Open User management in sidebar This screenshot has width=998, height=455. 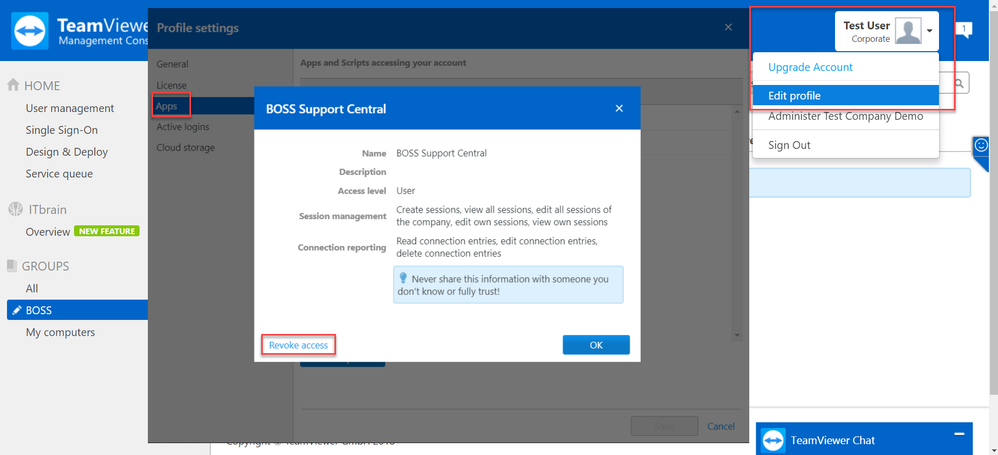click(70, 108)
